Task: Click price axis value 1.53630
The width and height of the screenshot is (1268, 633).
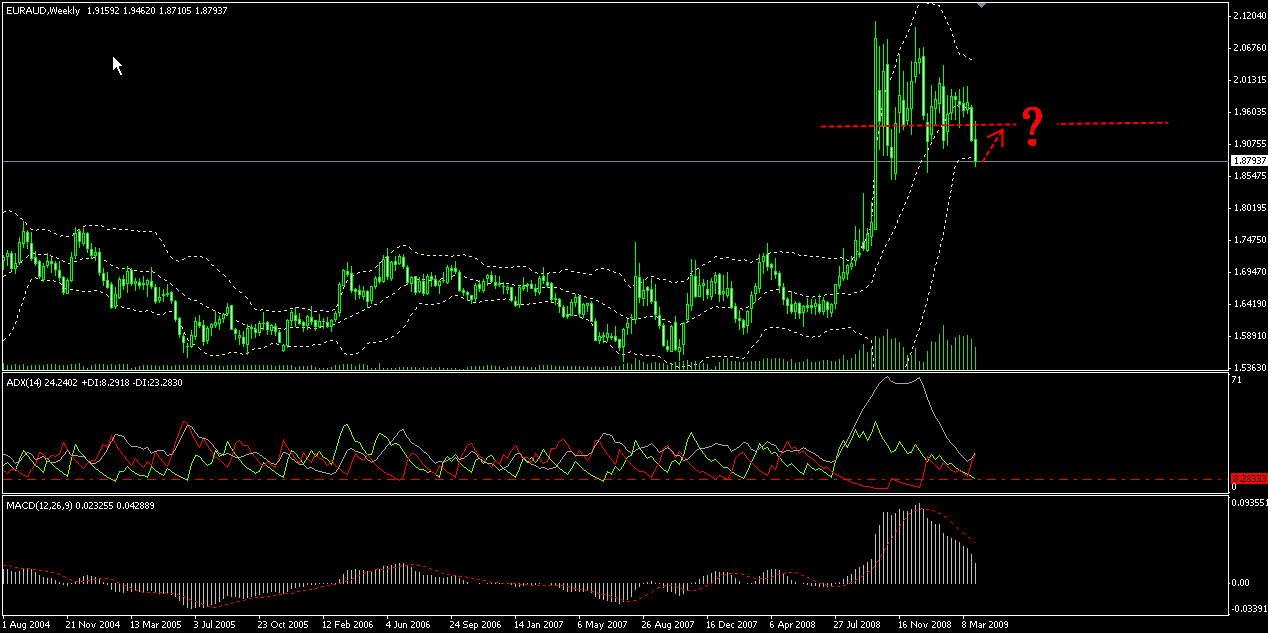Action: tap(1249, 368)
